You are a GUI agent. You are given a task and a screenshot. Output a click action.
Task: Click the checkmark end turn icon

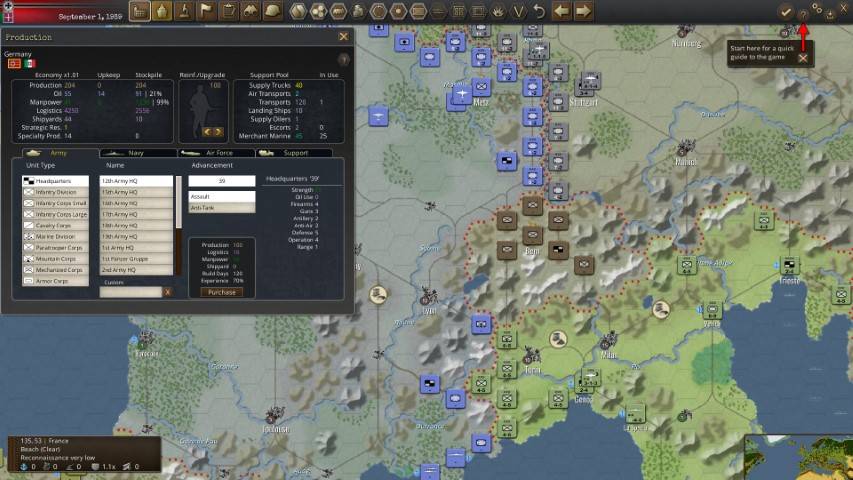click(x=786, y=11)
